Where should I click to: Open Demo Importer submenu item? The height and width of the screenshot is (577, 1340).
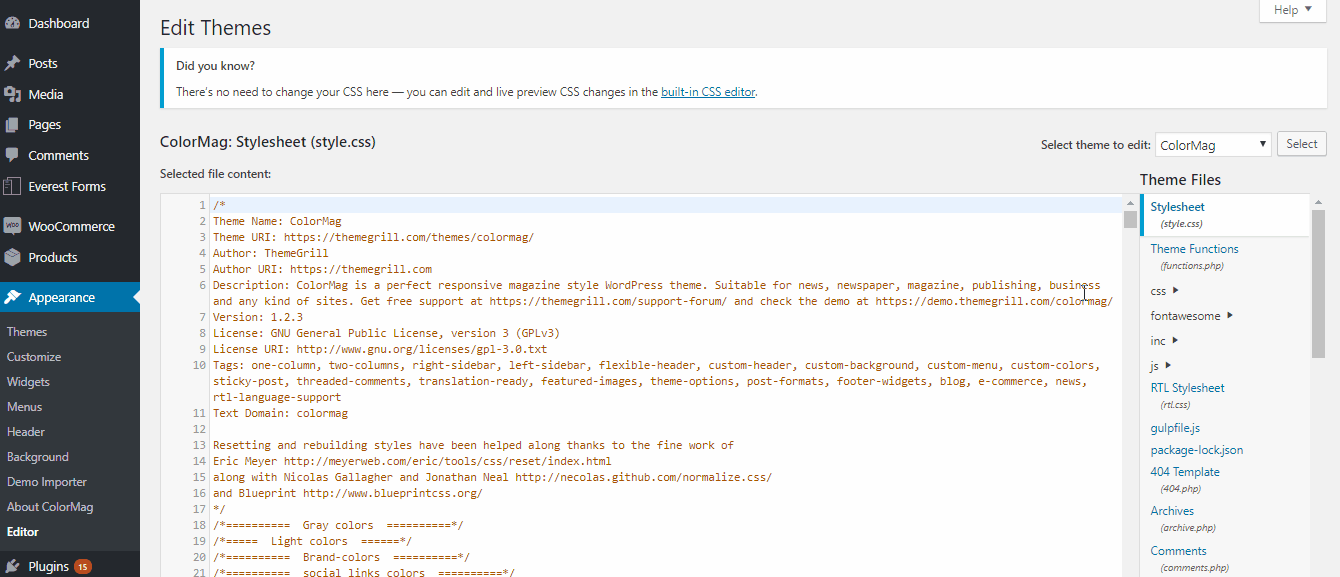[x=47, y=482]
